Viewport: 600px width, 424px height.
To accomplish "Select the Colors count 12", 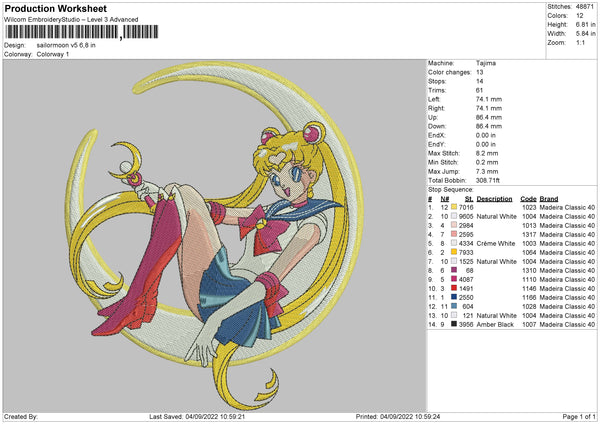I will click(580, 16).
